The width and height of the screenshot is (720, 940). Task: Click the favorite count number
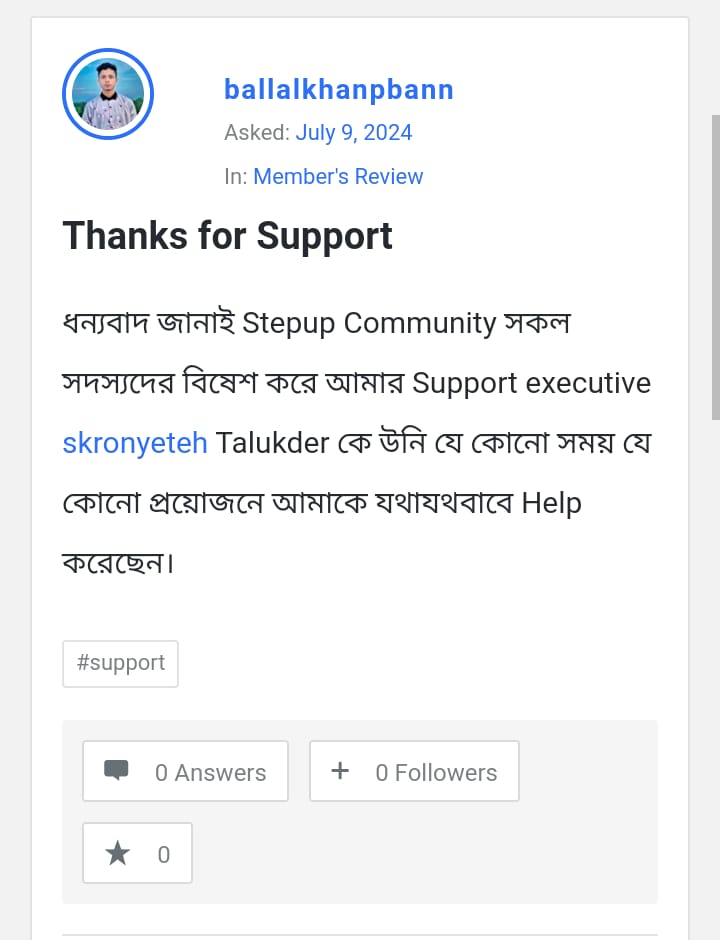point(164,854)
